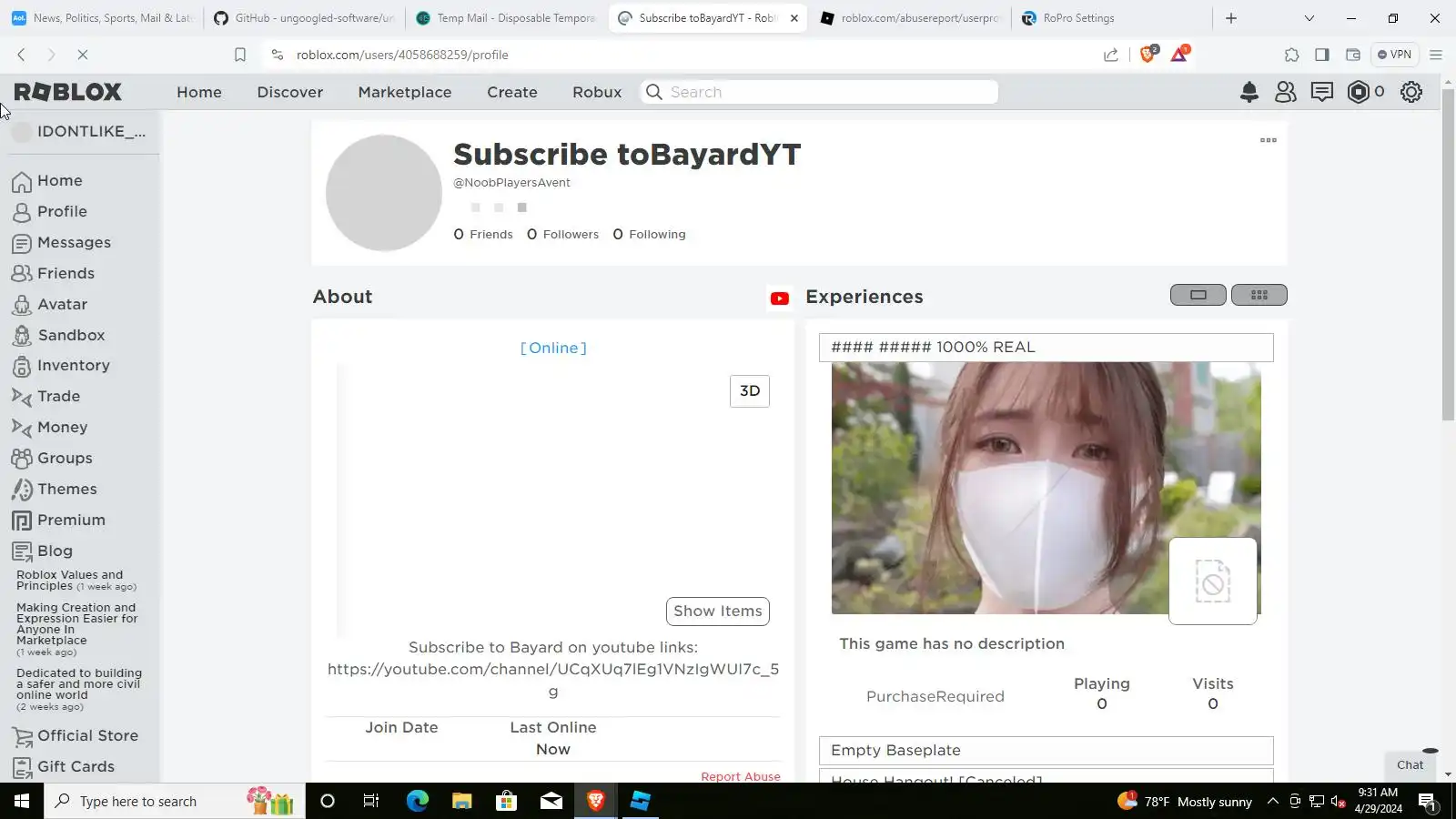Show hidden system tray icons
The height and width of the screenshot is (819, 1456).
pyautogui.click(x=1273, y=801)
